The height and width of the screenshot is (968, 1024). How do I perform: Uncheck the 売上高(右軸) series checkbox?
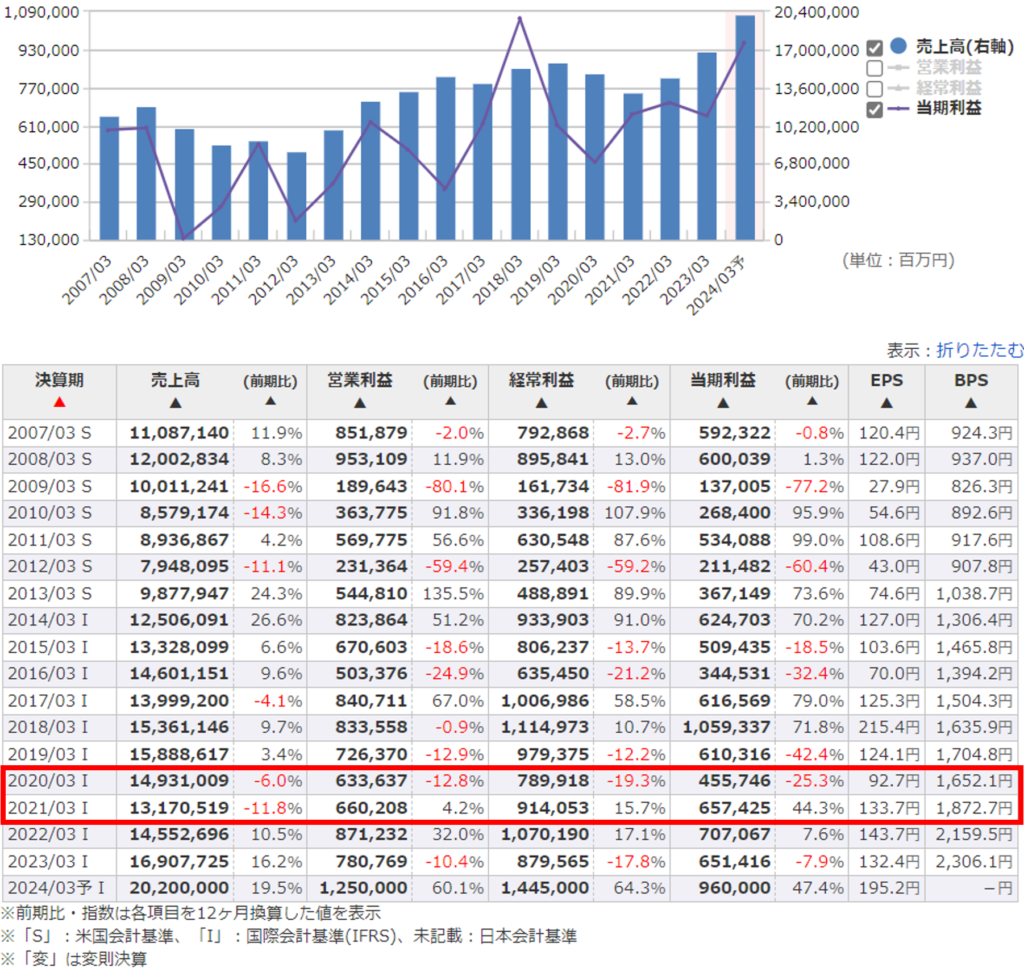pos(875,48)
